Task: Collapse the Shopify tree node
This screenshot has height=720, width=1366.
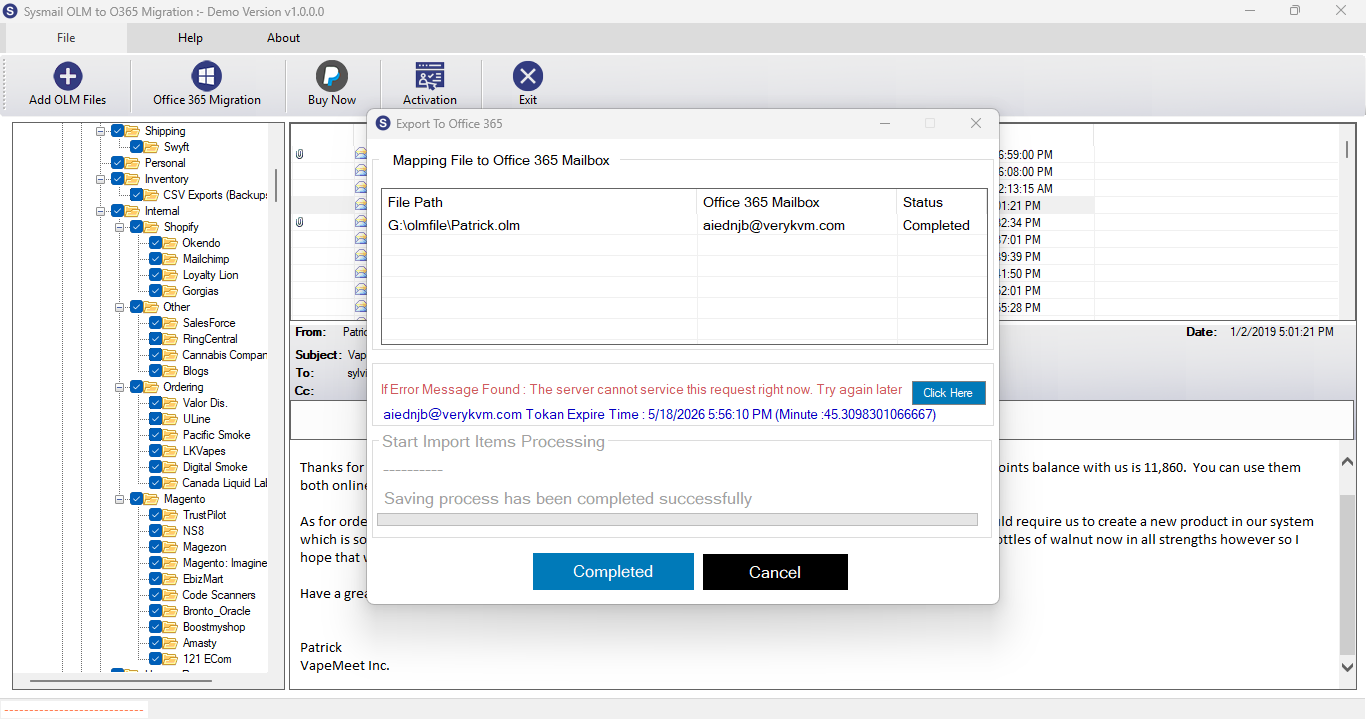Action: point(119,227)
